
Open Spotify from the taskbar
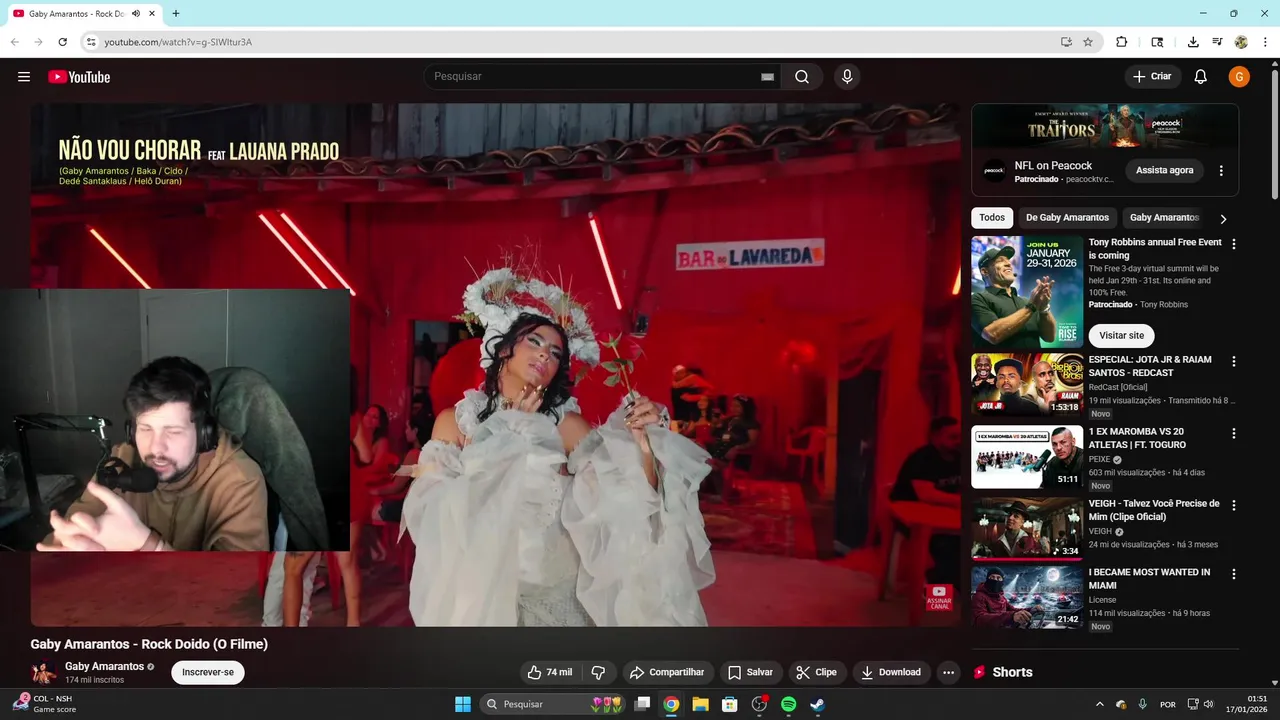coord(788,704)
